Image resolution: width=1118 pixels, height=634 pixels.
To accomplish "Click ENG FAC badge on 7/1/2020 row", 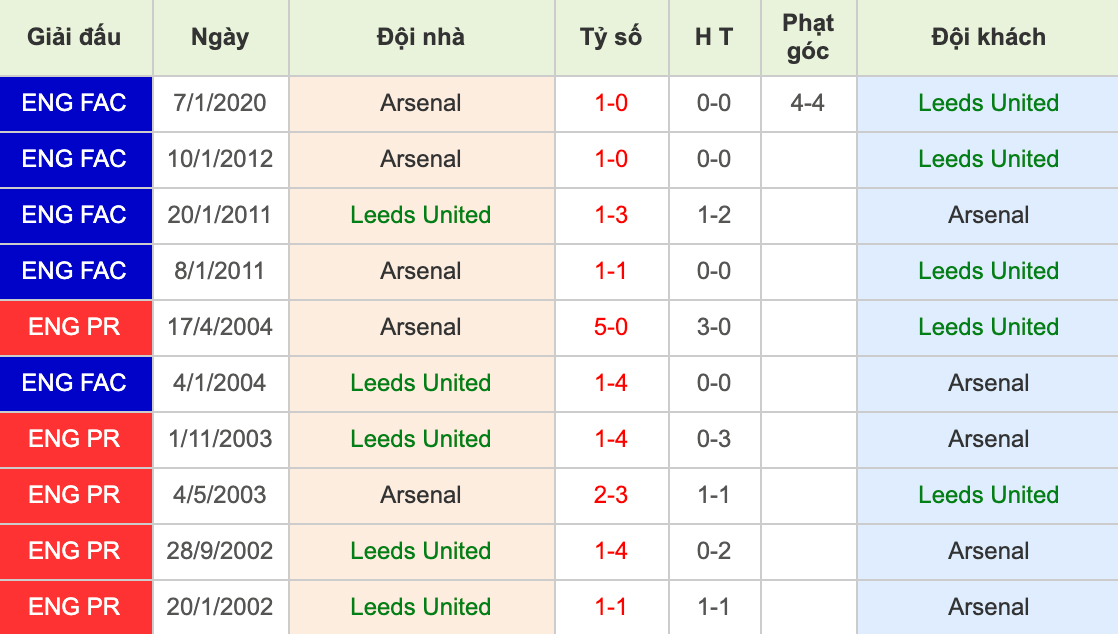I will pos(74,103).
